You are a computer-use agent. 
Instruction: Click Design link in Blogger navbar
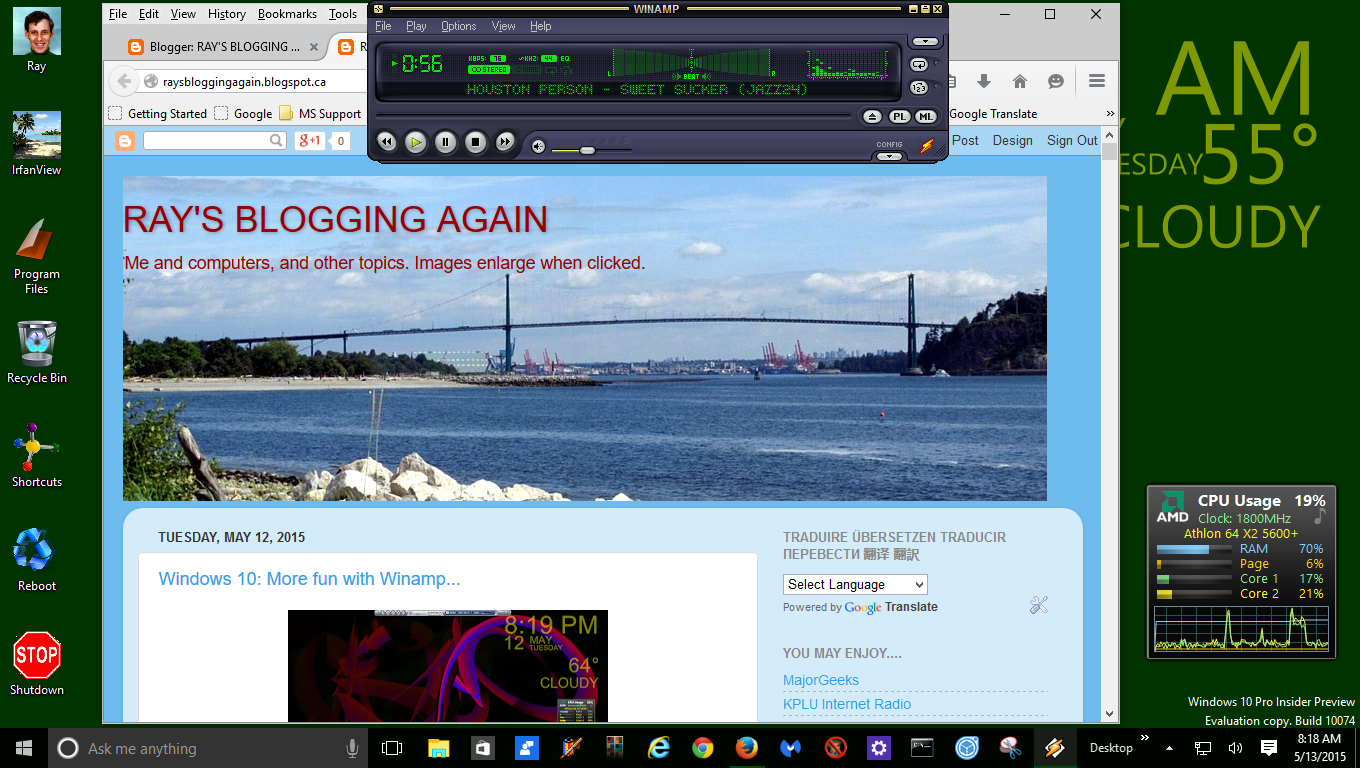1013,141
